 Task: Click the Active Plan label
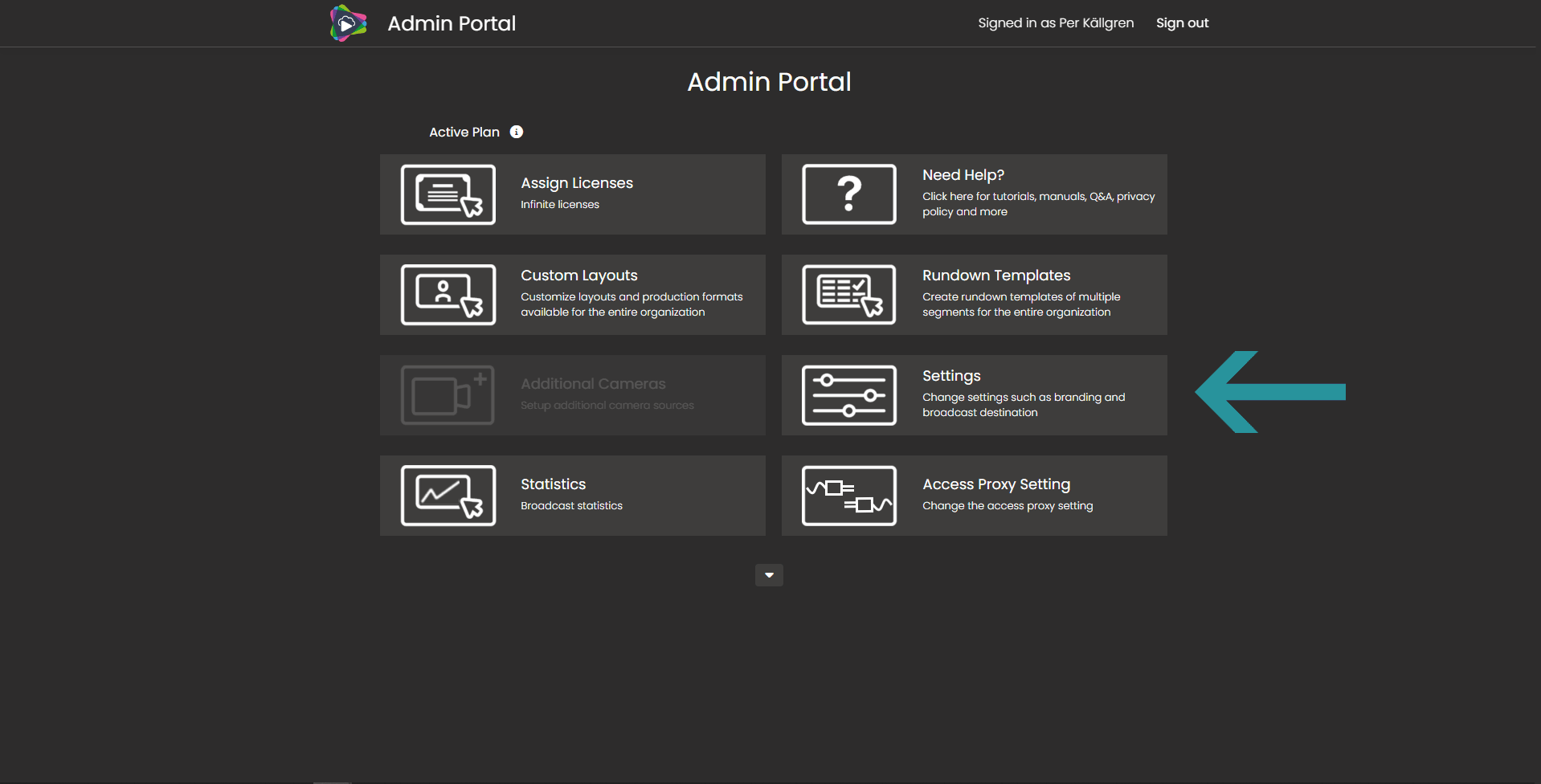point(464,132)
